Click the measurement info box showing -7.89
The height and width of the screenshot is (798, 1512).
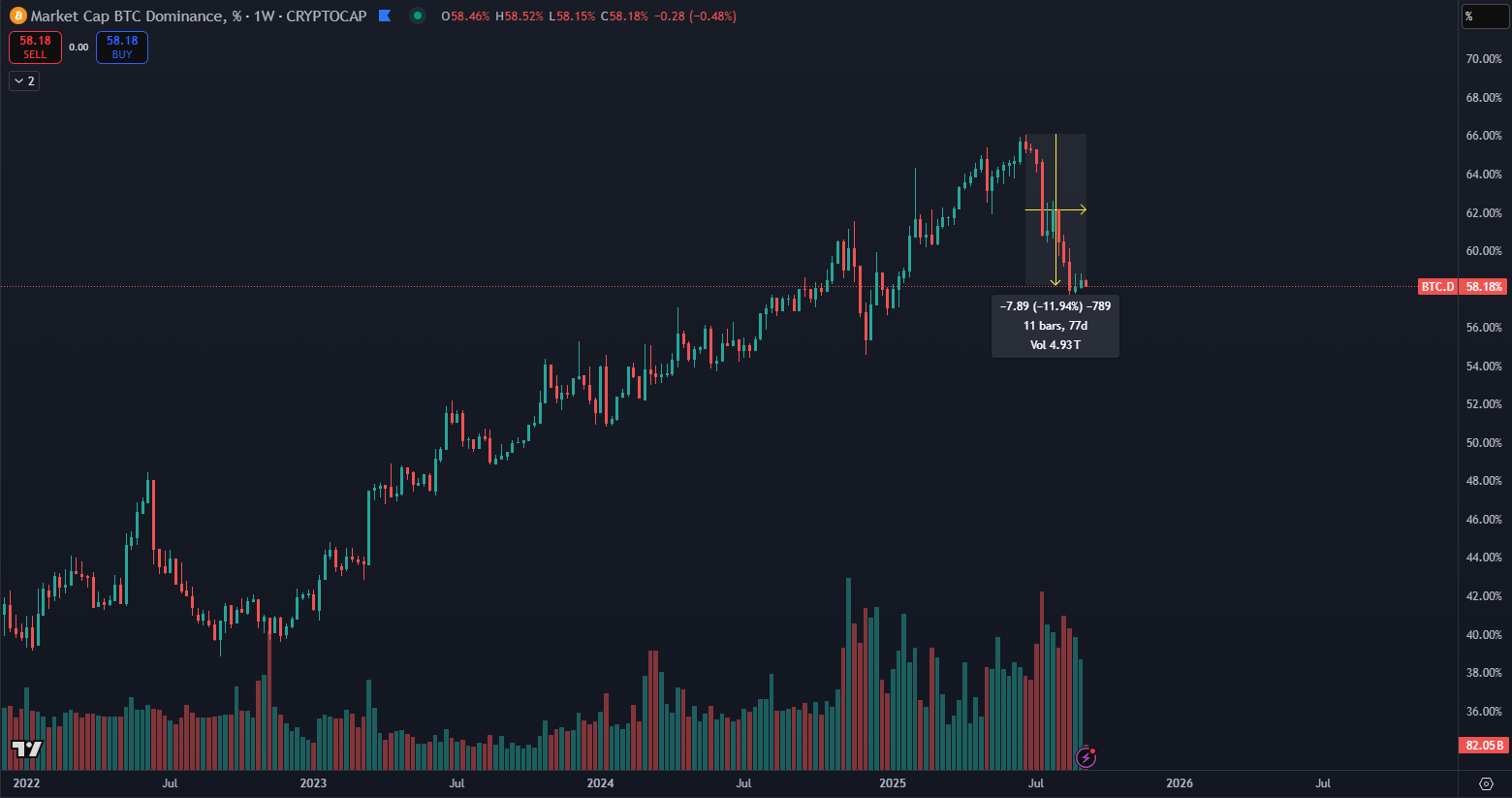click(1055, 326)
